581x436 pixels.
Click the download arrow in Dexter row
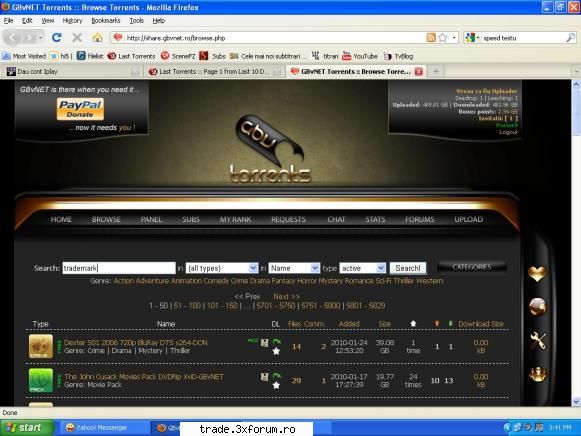pyautogui.click(x=276, y=342)
